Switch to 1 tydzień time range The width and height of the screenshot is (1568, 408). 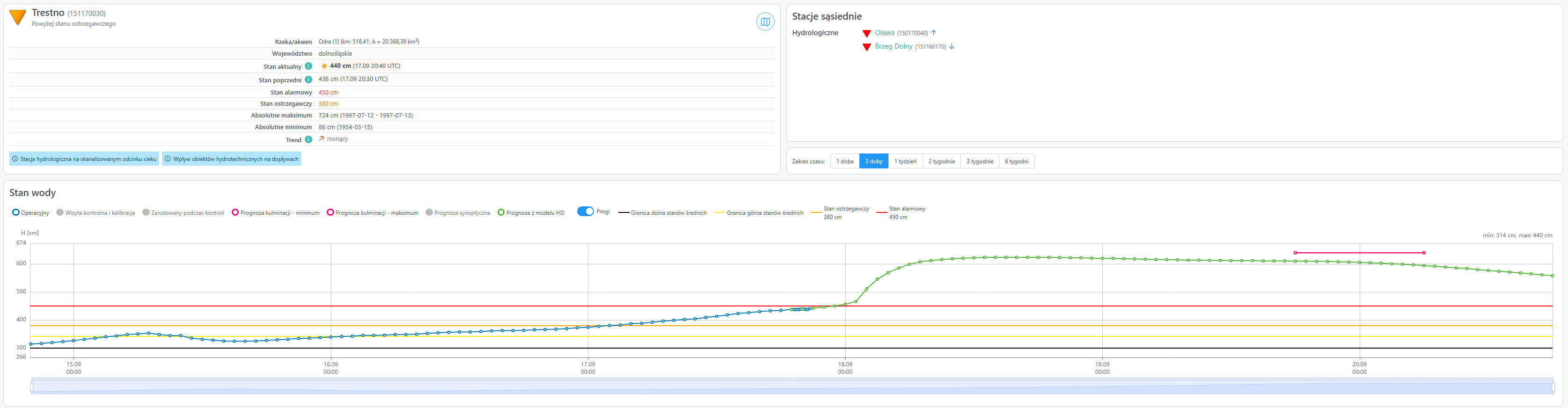(905, 161)
